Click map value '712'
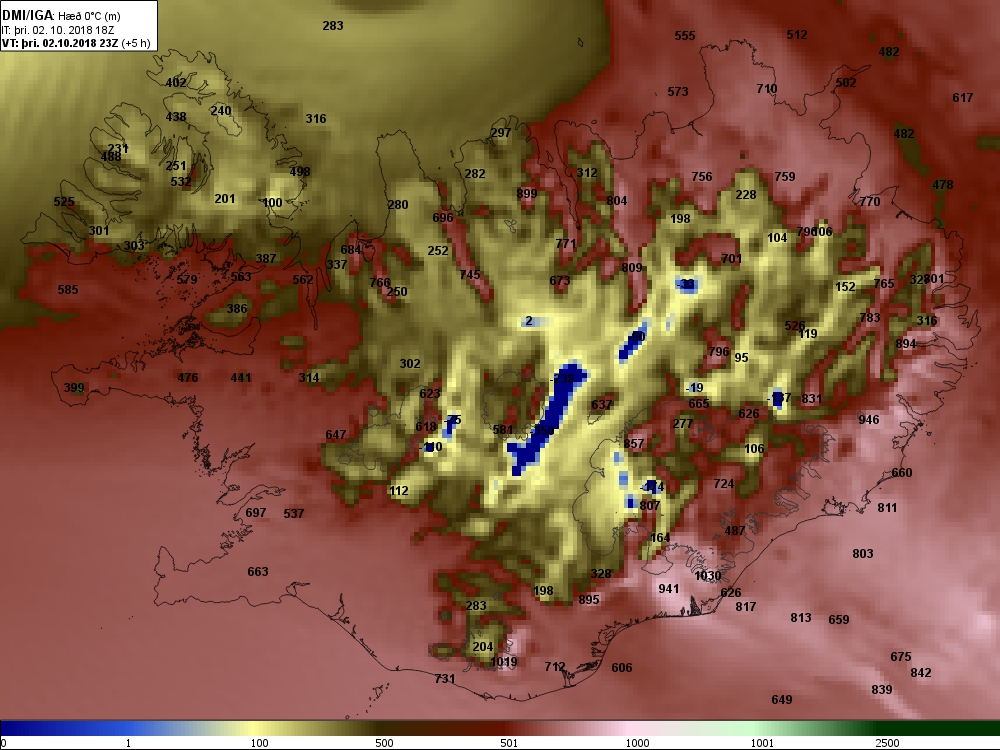Viewport: 1000px width, 750px height. pyautogui.click(x=555, y=666)
